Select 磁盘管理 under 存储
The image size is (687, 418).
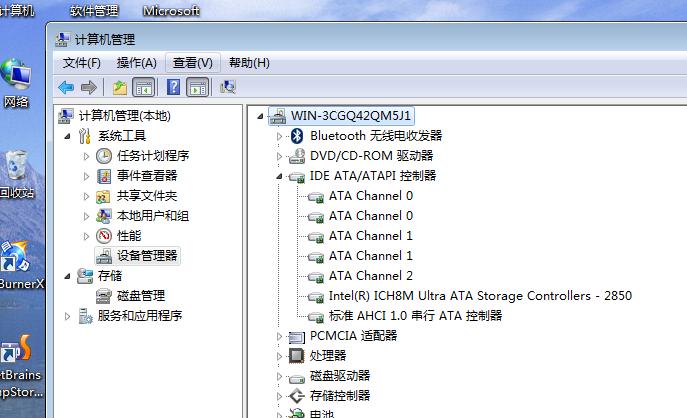140,296
